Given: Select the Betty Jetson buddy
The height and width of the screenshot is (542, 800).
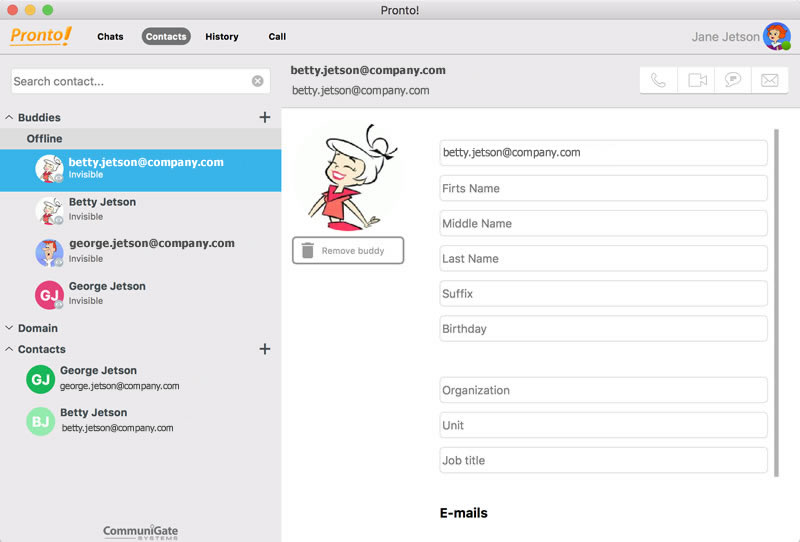Looking at the screenshot, I should click(x=140, y=210).
